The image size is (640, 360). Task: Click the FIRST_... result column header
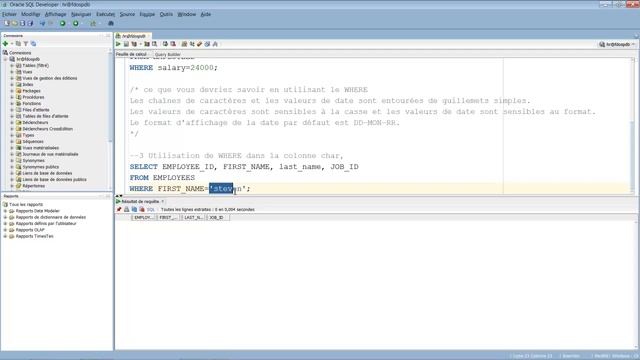click(168, 218)
